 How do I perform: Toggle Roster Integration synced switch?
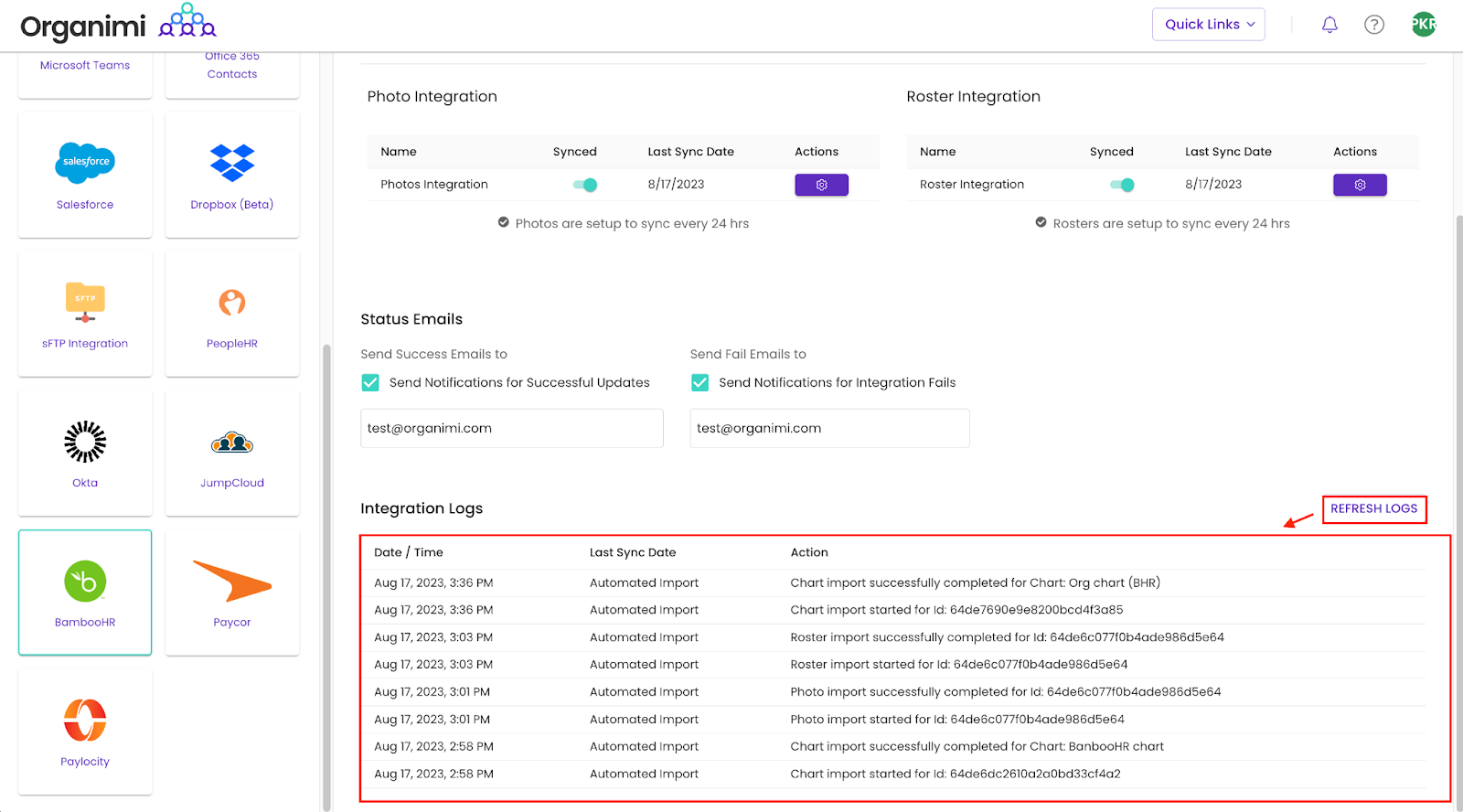pos(1122,185)
